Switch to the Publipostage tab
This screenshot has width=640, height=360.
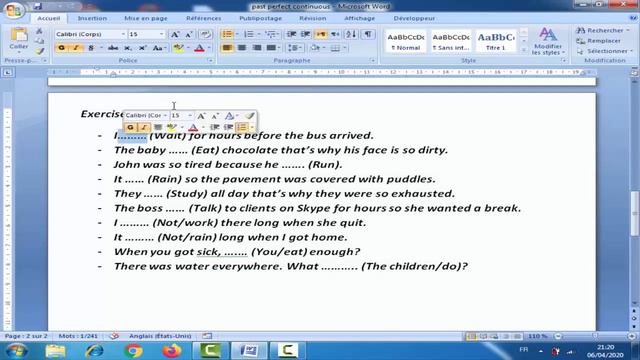(x=260, y=18)
